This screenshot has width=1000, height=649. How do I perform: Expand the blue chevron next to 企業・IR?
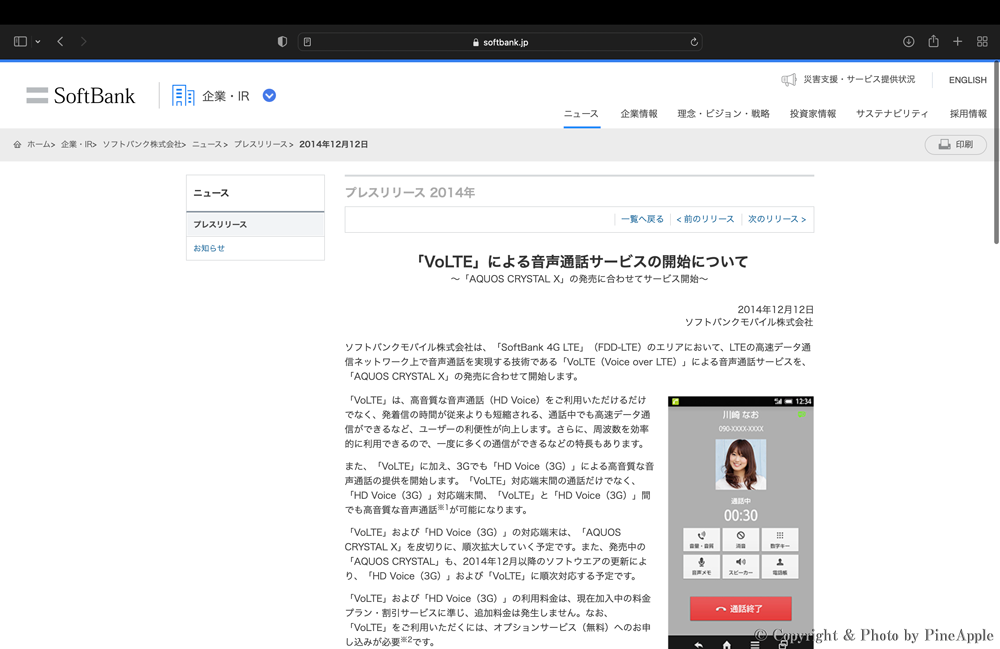pos(268,95)
